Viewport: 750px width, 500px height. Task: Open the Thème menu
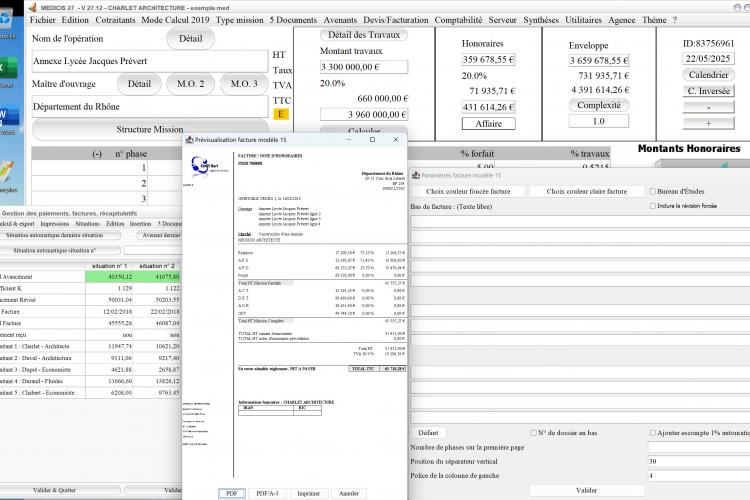point(654,20)
